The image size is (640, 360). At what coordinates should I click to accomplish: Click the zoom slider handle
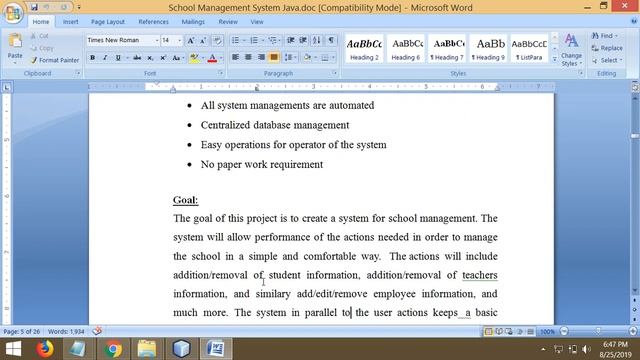[598, 331]
